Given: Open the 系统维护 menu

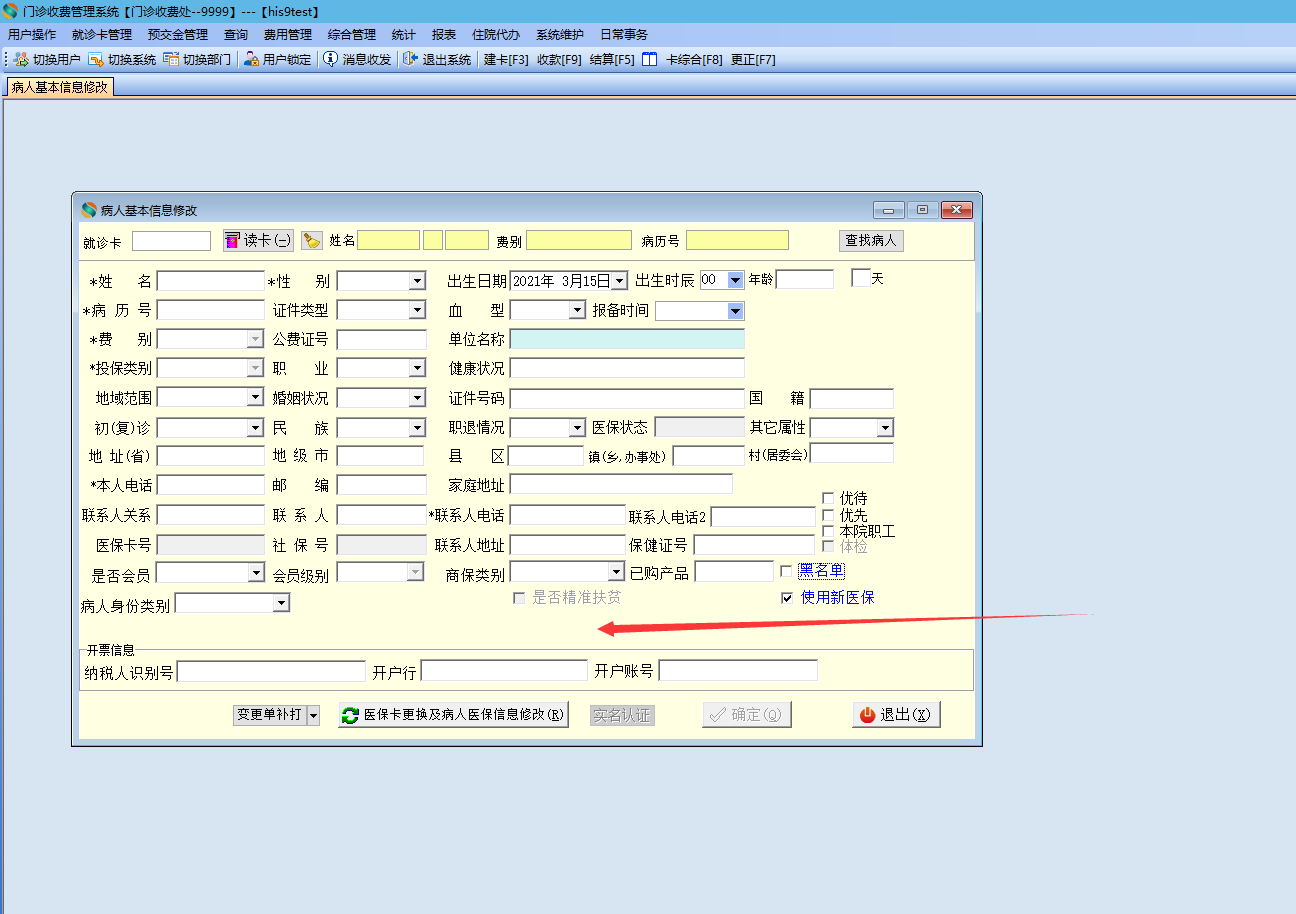Looking at the screenshot, I should click(x=560, y=35).
